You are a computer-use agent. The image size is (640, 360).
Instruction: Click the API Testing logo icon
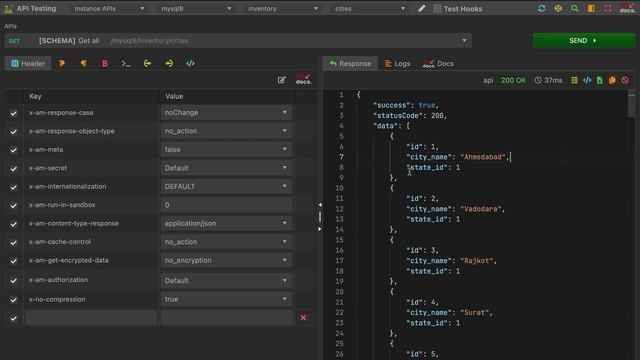tap(9, 9)
